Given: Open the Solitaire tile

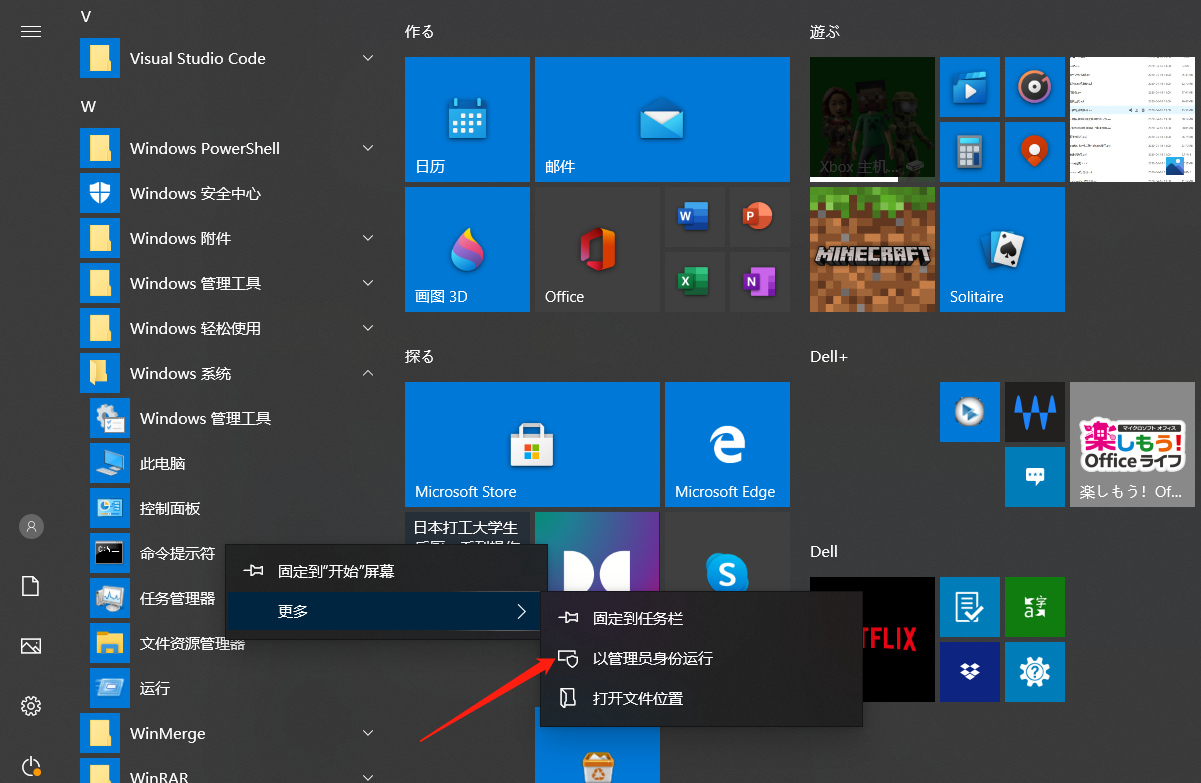Looking at the screenshot, I should pyautogui.click(x=1002, y=249).
